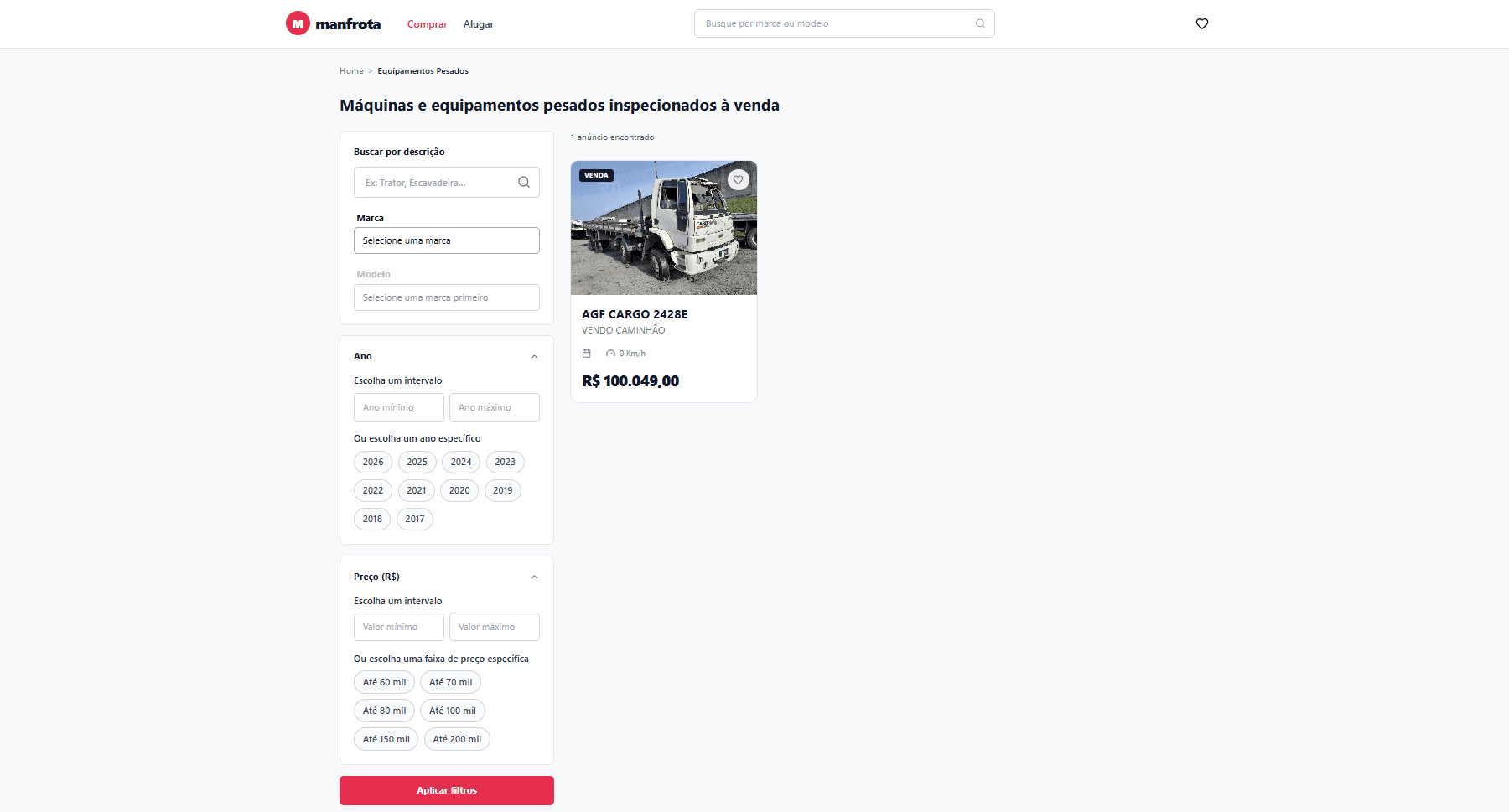Open favorites heart icon in header

[x=1202, y=23]
